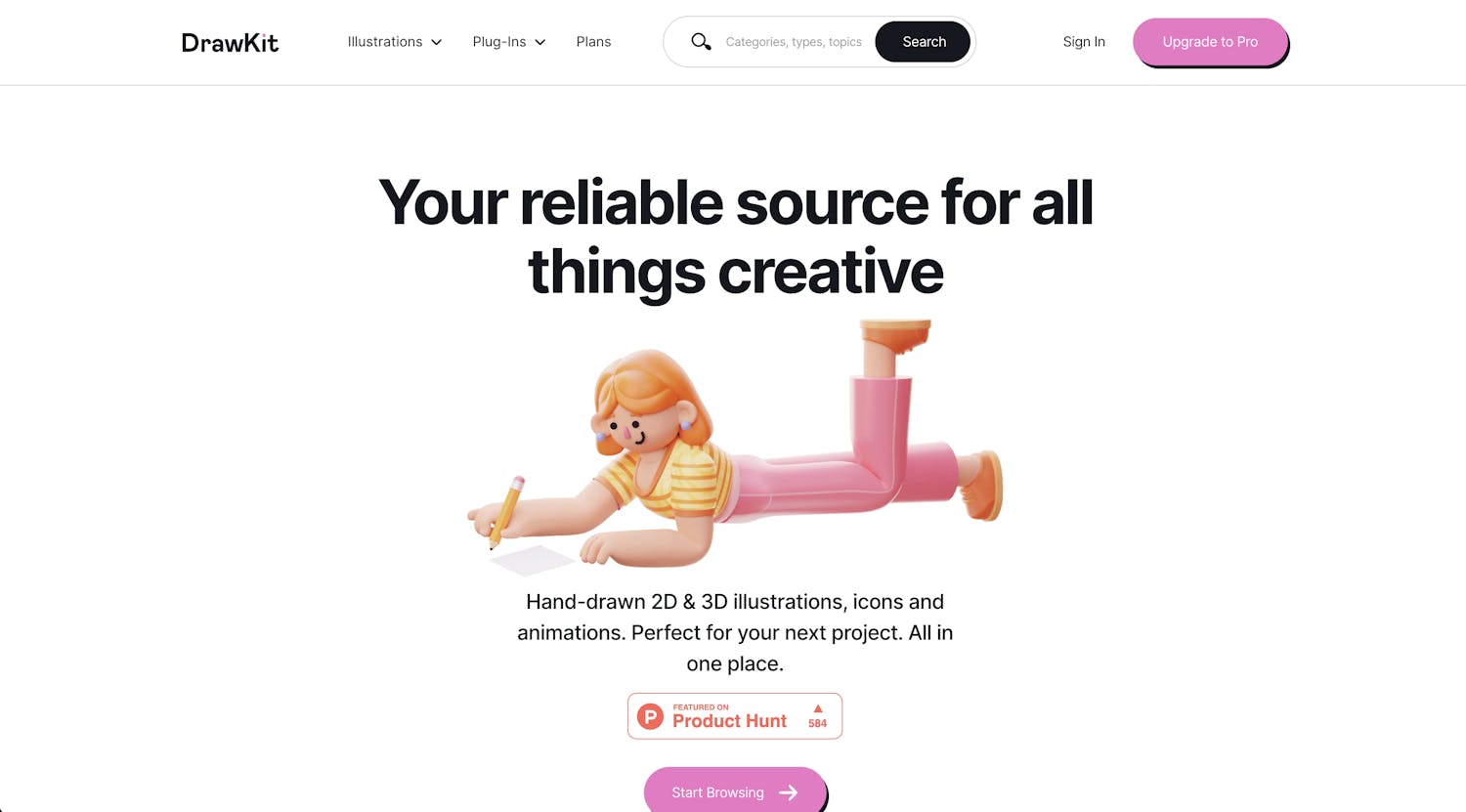
Task: Click the Product Hunt upvote triangle
Action: (818, 708)
